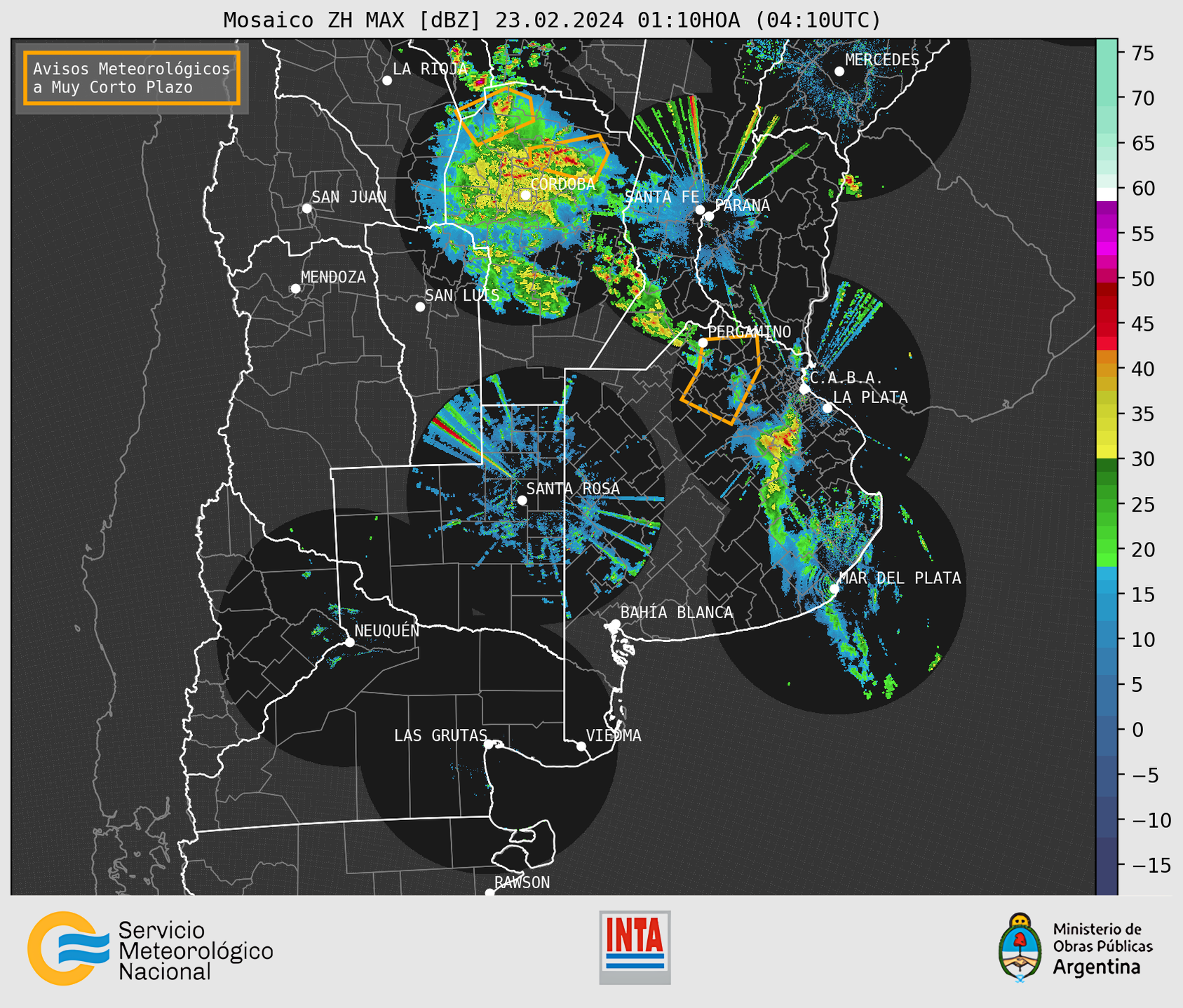Click the 'Servicio Meteorológico Nacional' logo text

196,951
